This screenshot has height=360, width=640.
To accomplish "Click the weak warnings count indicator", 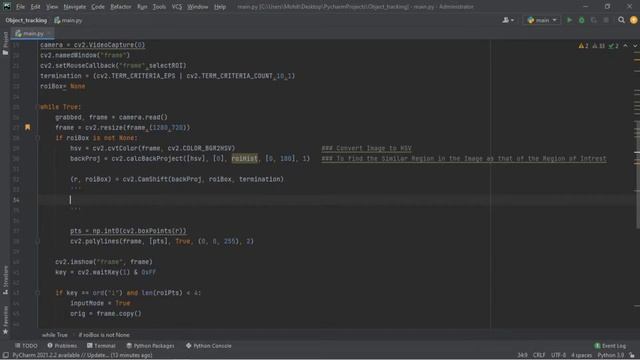I will click(598, 46).
